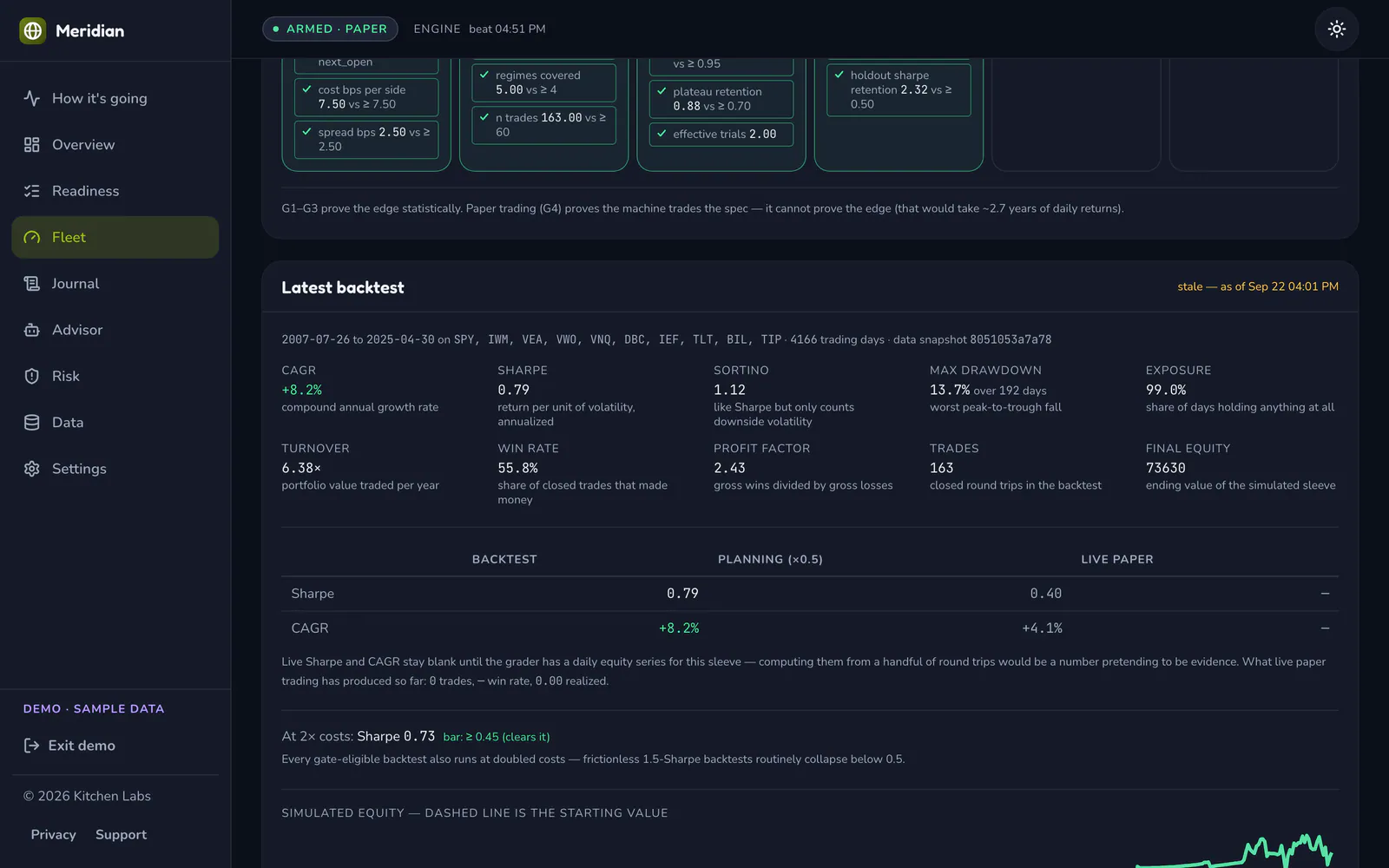Image resolution: width=1389 pixels, height=868 pixels.
Task: Toggle the light/dark theme sun icon
Action: point(1337,29)
